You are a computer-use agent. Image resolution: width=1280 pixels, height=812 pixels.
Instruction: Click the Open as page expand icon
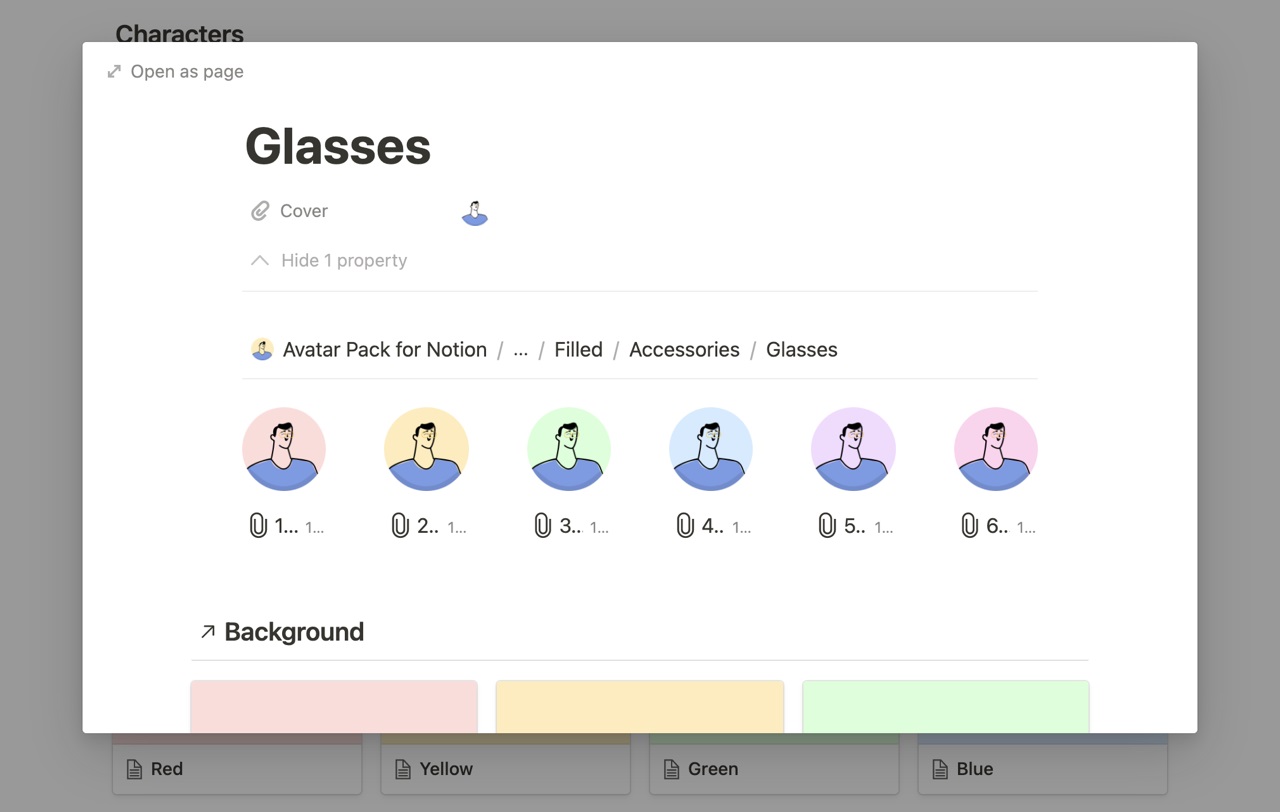(x=114, y=71)
